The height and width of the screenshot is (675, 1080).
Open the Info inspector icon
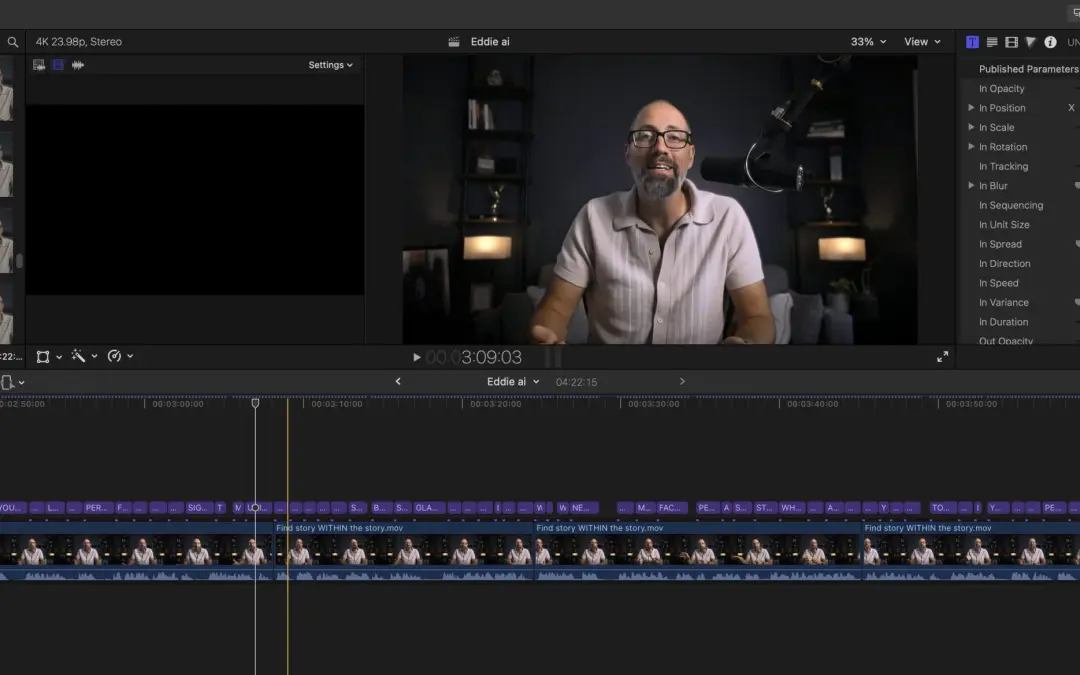coord(1050,42)
